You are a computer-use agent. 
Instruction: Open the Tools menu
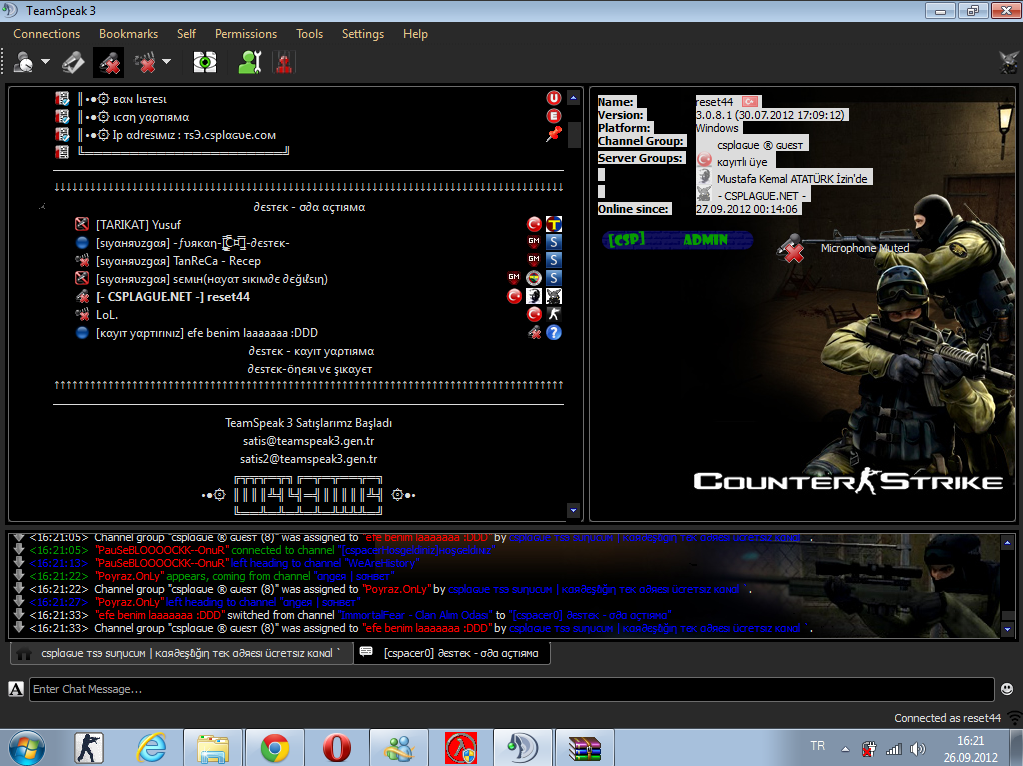(x=309, y=34)
